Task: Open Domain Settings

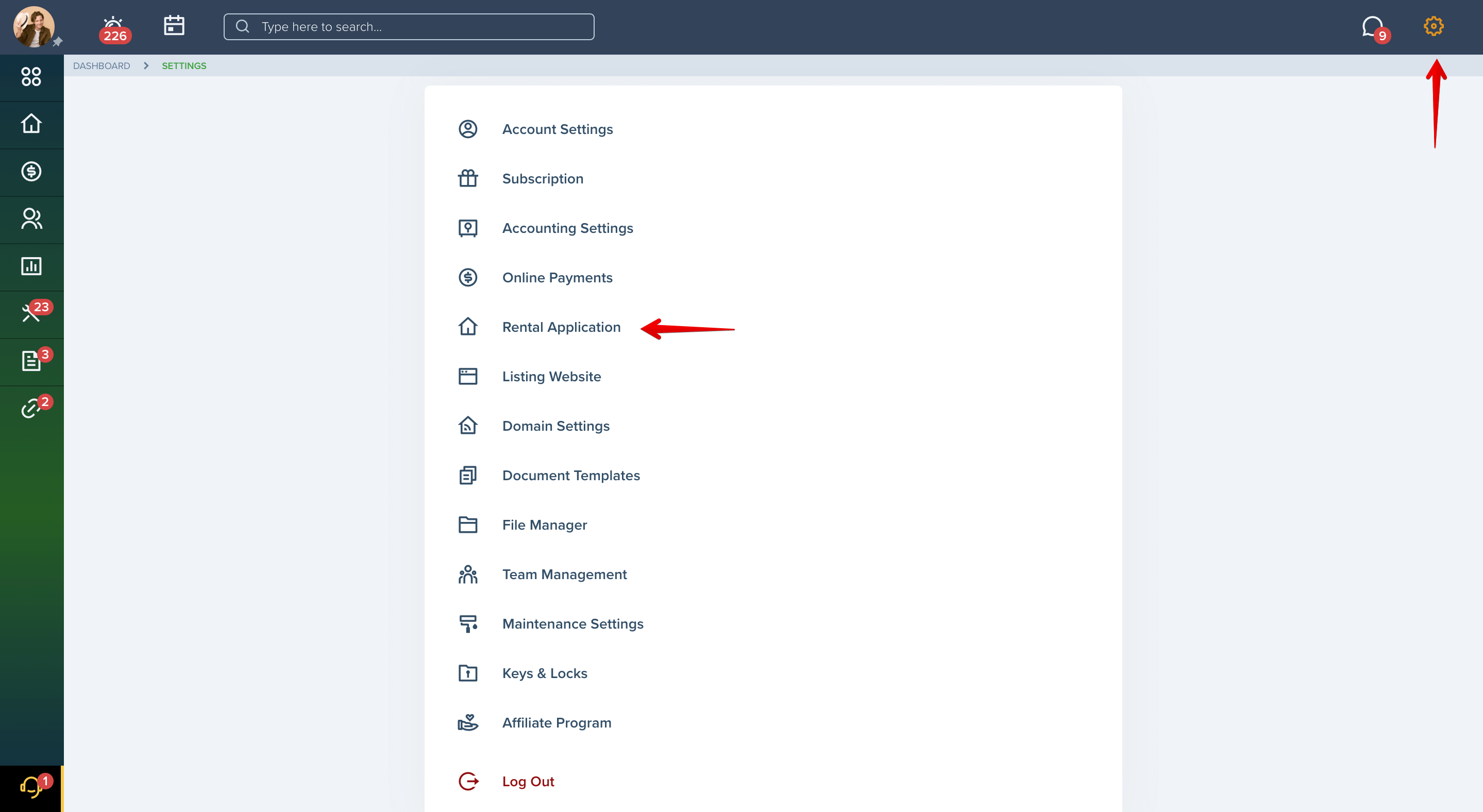Action: tap(555, 426)
